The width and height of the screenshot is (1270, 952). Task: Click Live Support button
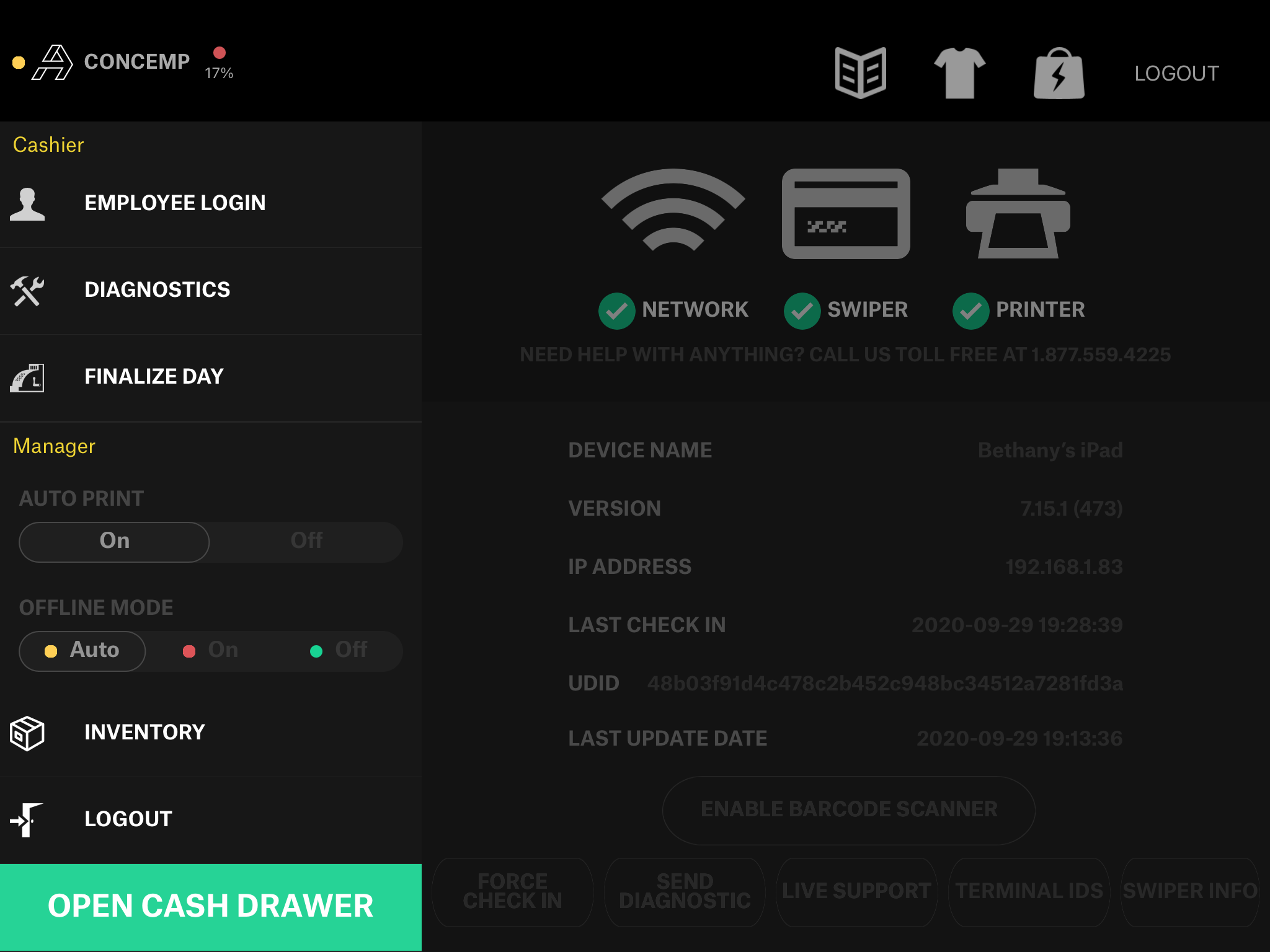[x=856, y=891]
